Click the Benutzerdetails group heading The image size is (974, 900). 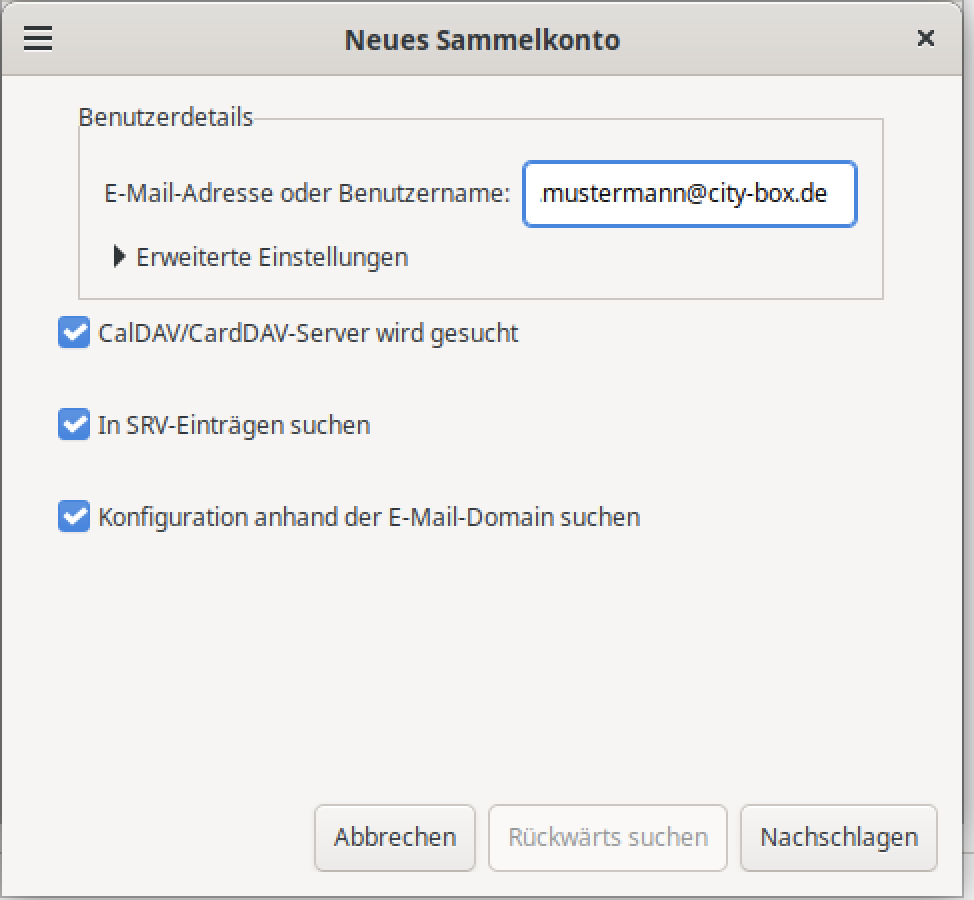click(166, 118)
